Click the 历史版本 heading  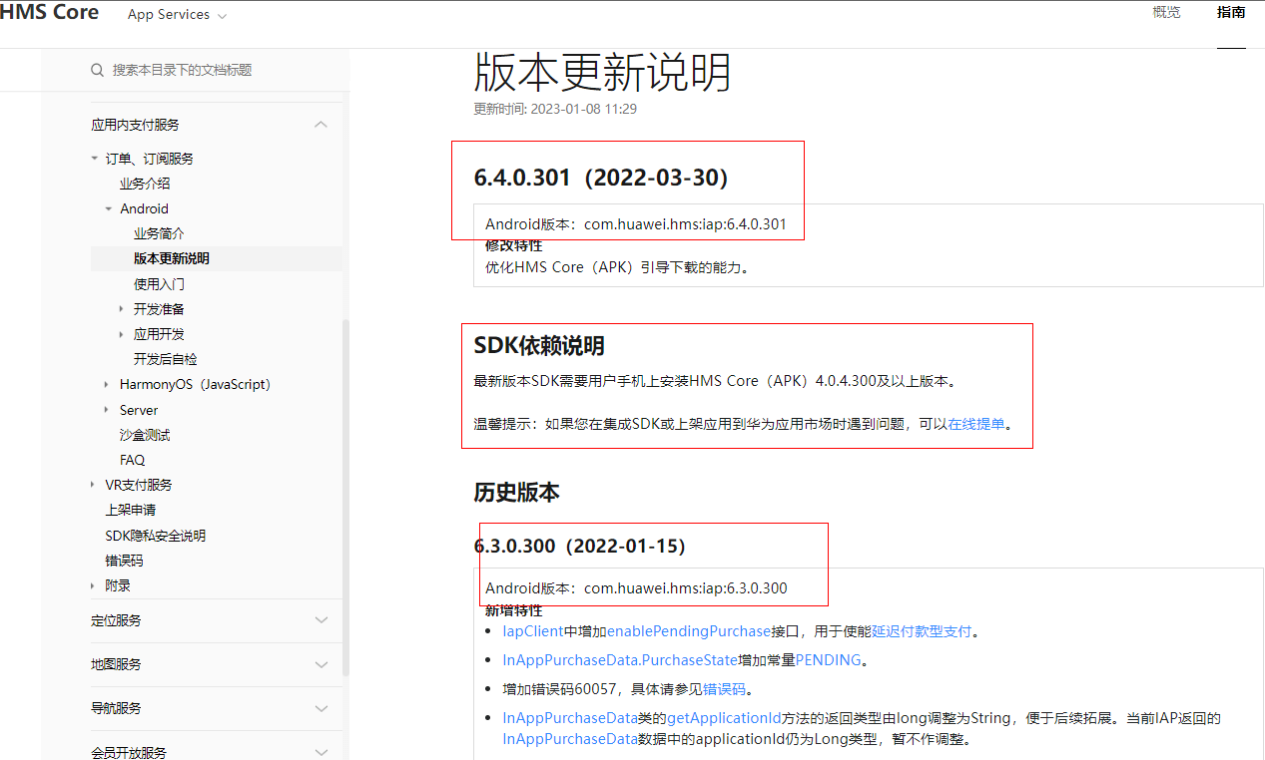[516, 492]
